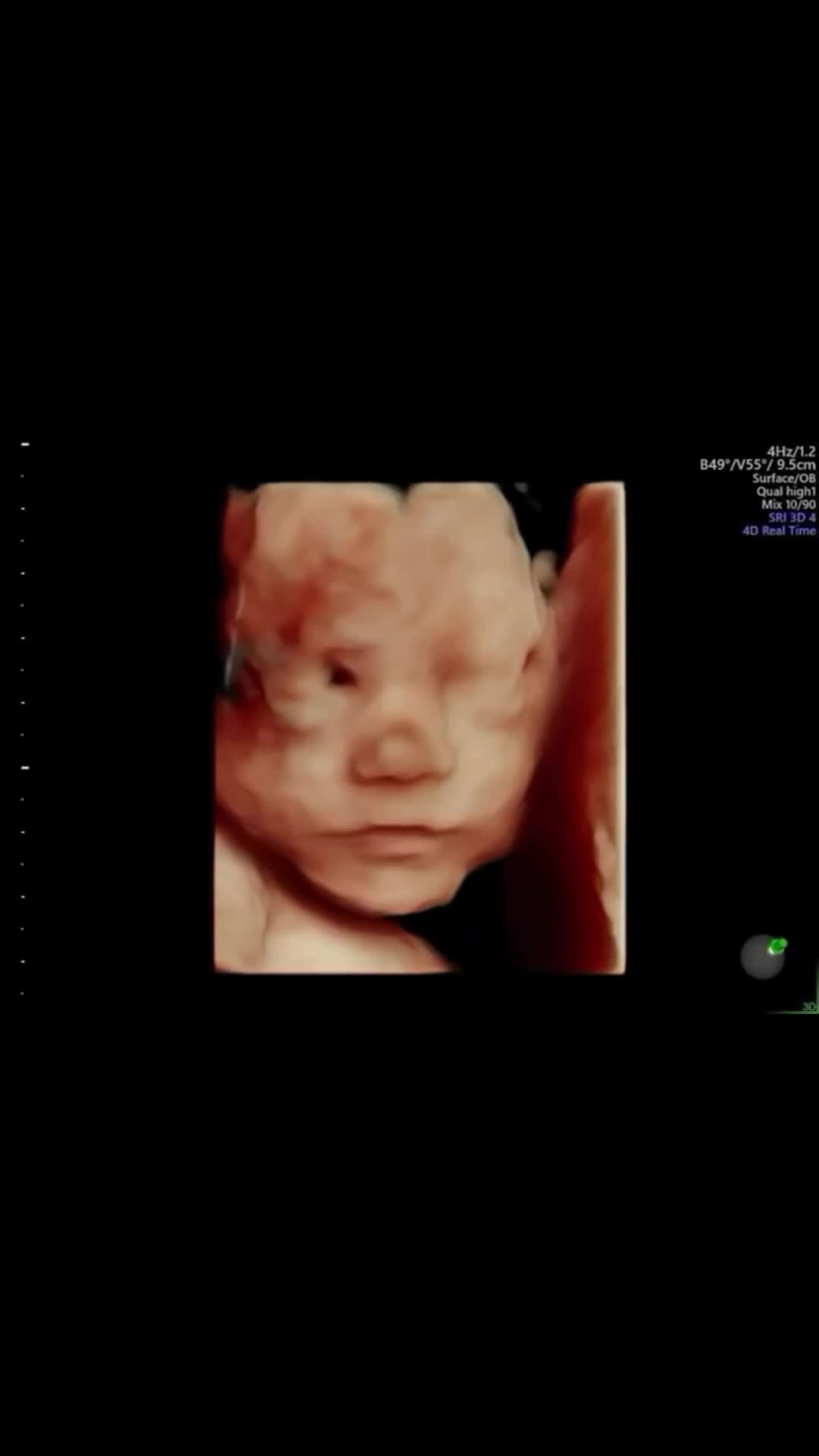Click the Mix 10/90 parameter text
This screenshot has height=1456, width=819.
coord(789,504)
